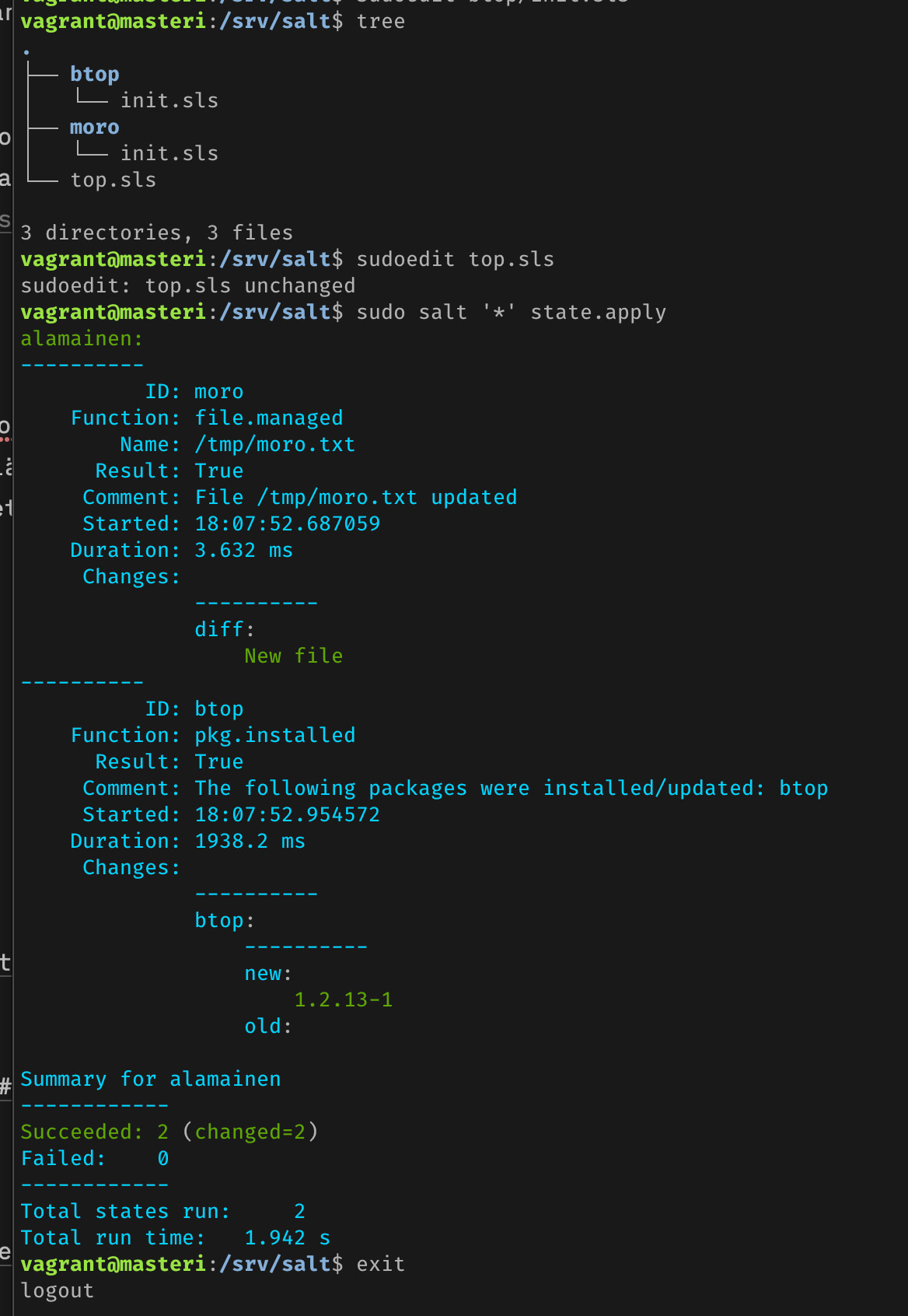Click the "exit" command at last prompt
Screen dimensions: 908x1316
click(380, 1265)
